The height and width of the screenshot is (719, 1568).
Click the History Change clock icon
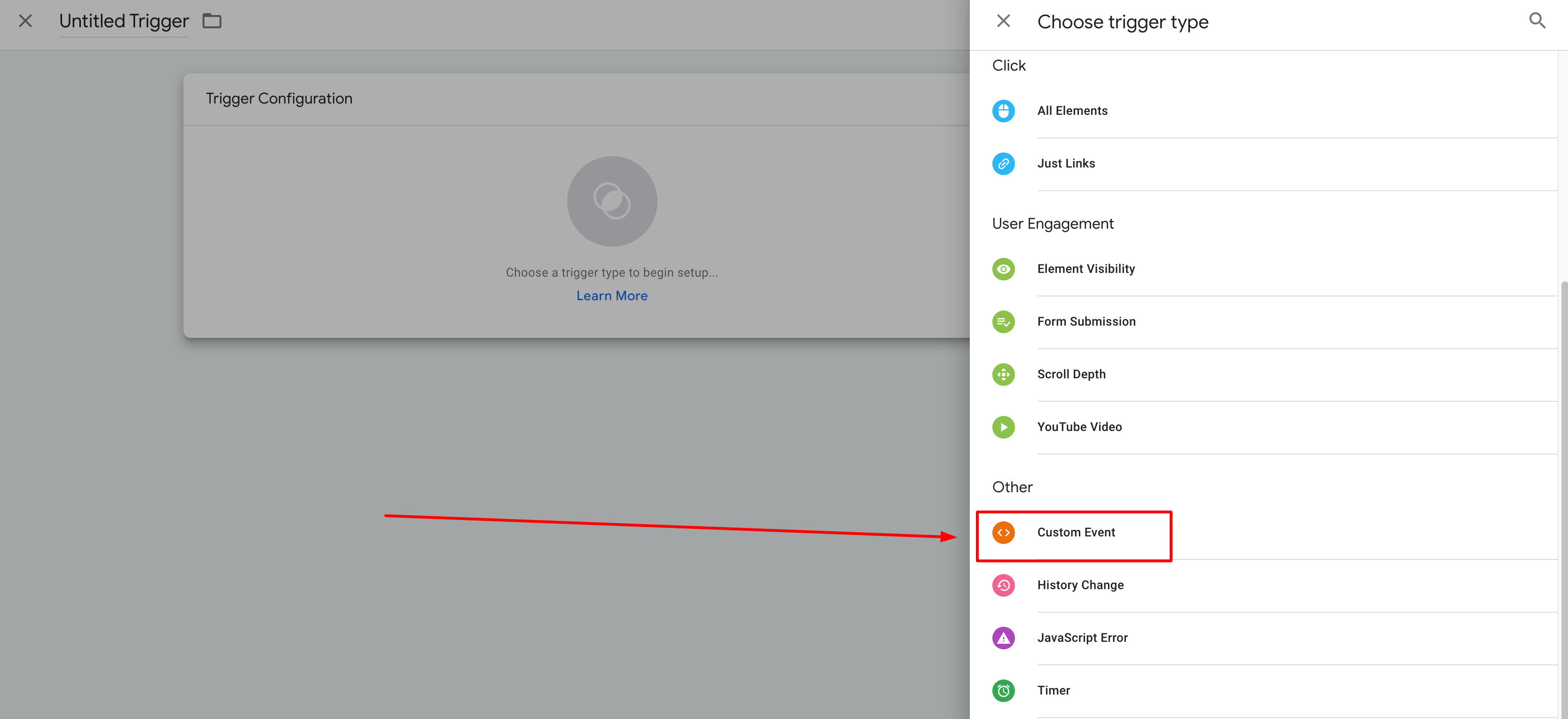tap(1003, 585)
